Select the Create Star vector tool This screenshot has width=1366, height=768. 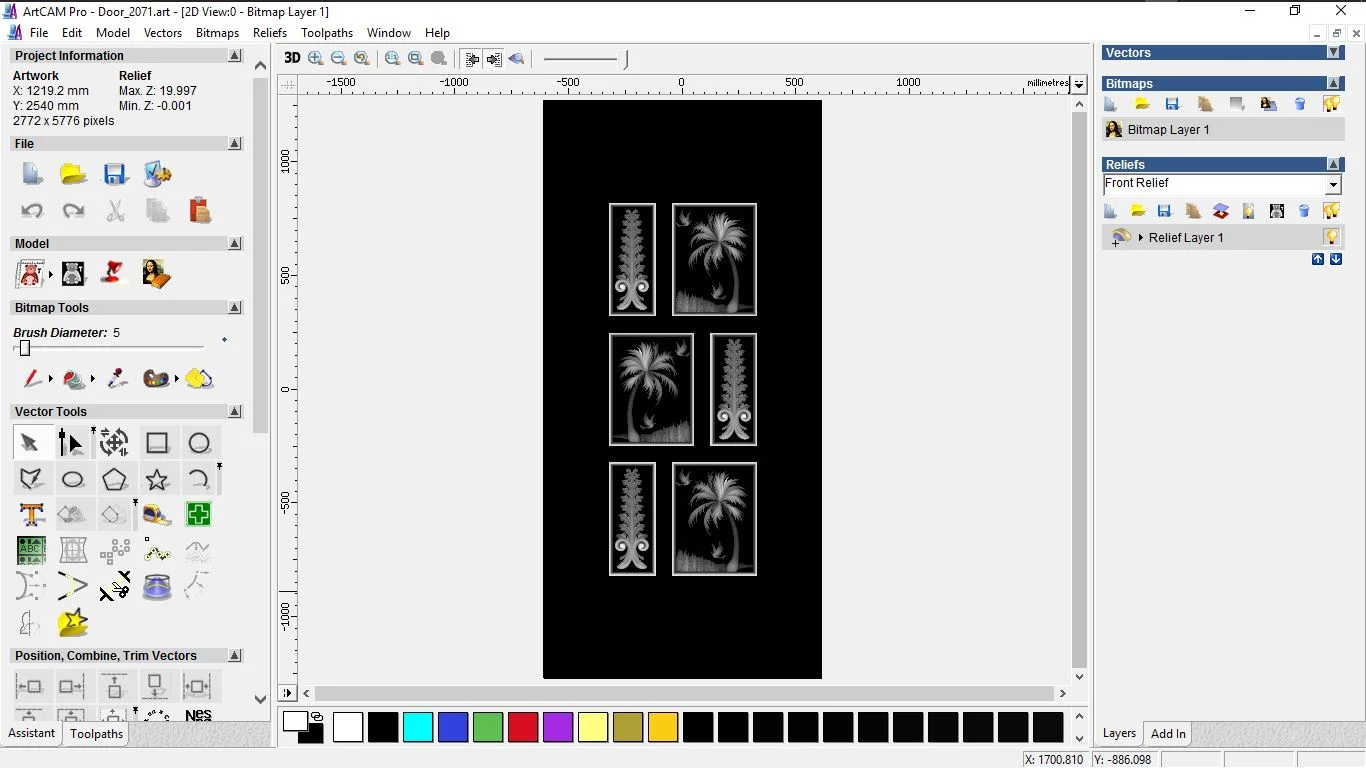[x=157, y=480]
